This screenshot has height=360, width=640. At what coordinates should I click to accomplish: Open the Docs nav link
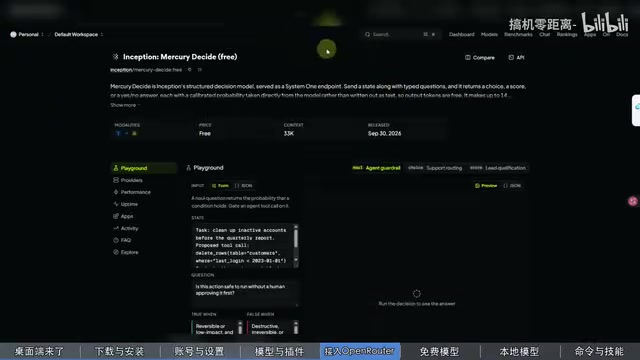[622, 34]
